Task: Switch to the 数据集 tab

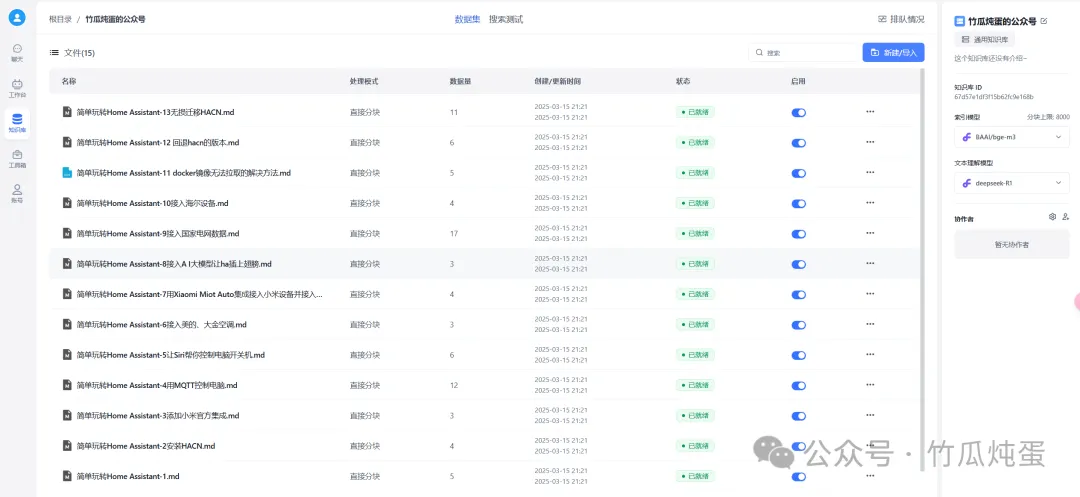Action: click(x=467, y=19)
